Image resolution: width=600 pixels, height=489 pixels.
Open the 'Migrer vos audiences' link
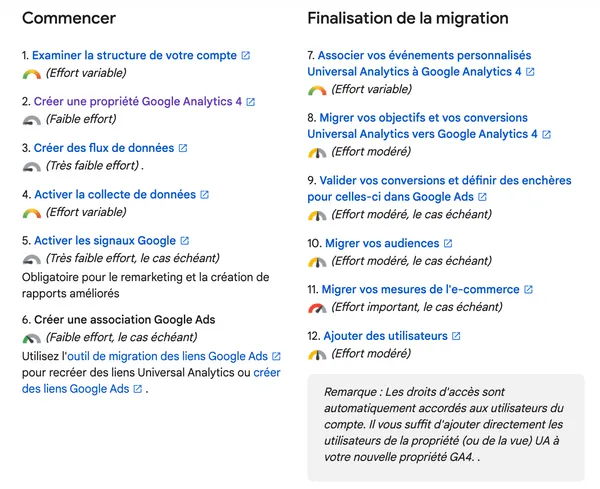click(382, 243)
